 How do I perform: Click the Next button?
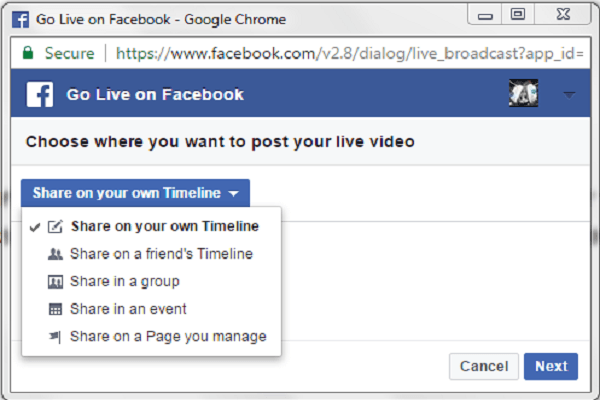(x=551, y=366)
